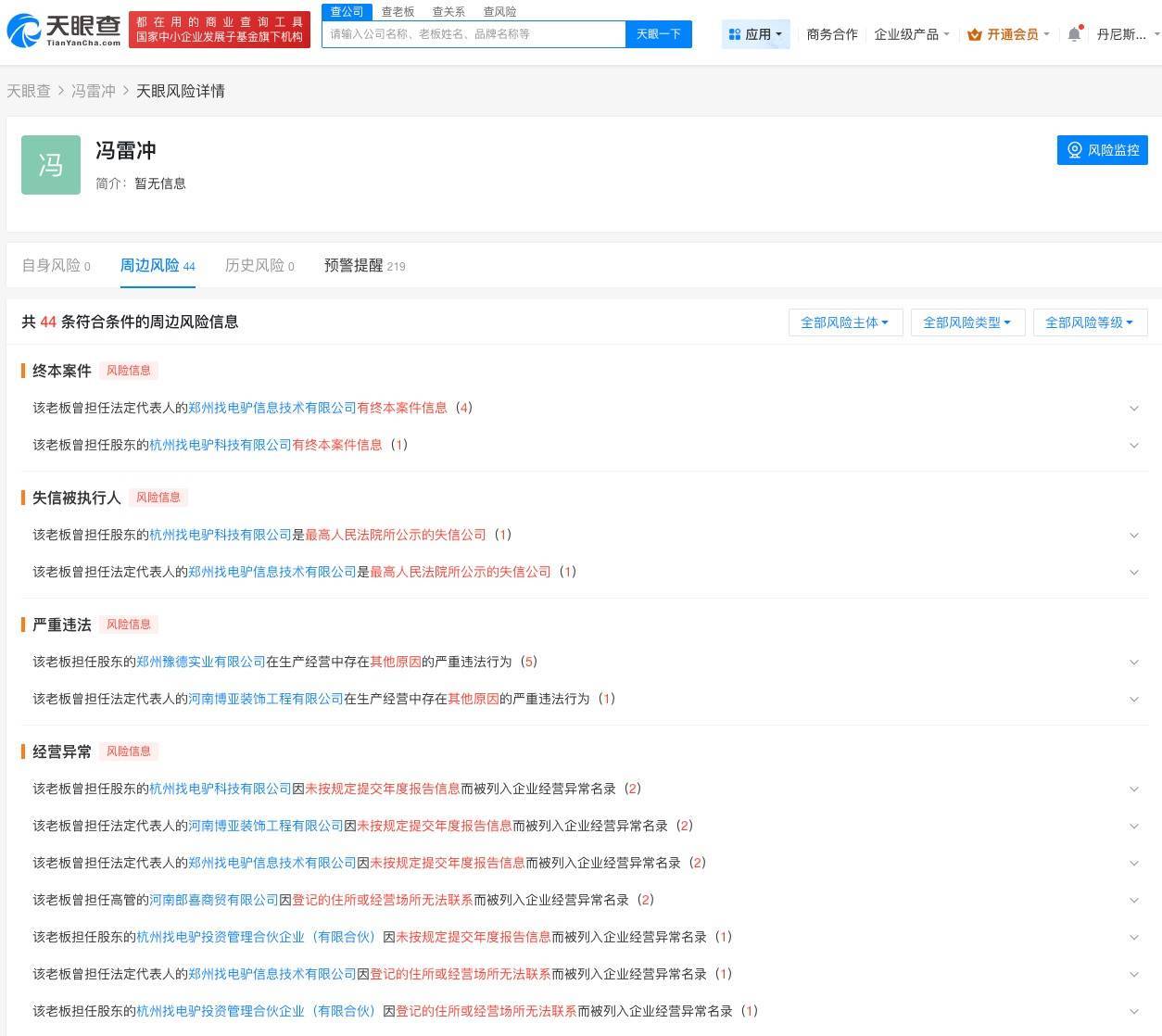Expand the first 终本案件 record chevron
The width and height of the screenshot is (1162, 1036).
pyautogui.click(x=1134, y=408)
